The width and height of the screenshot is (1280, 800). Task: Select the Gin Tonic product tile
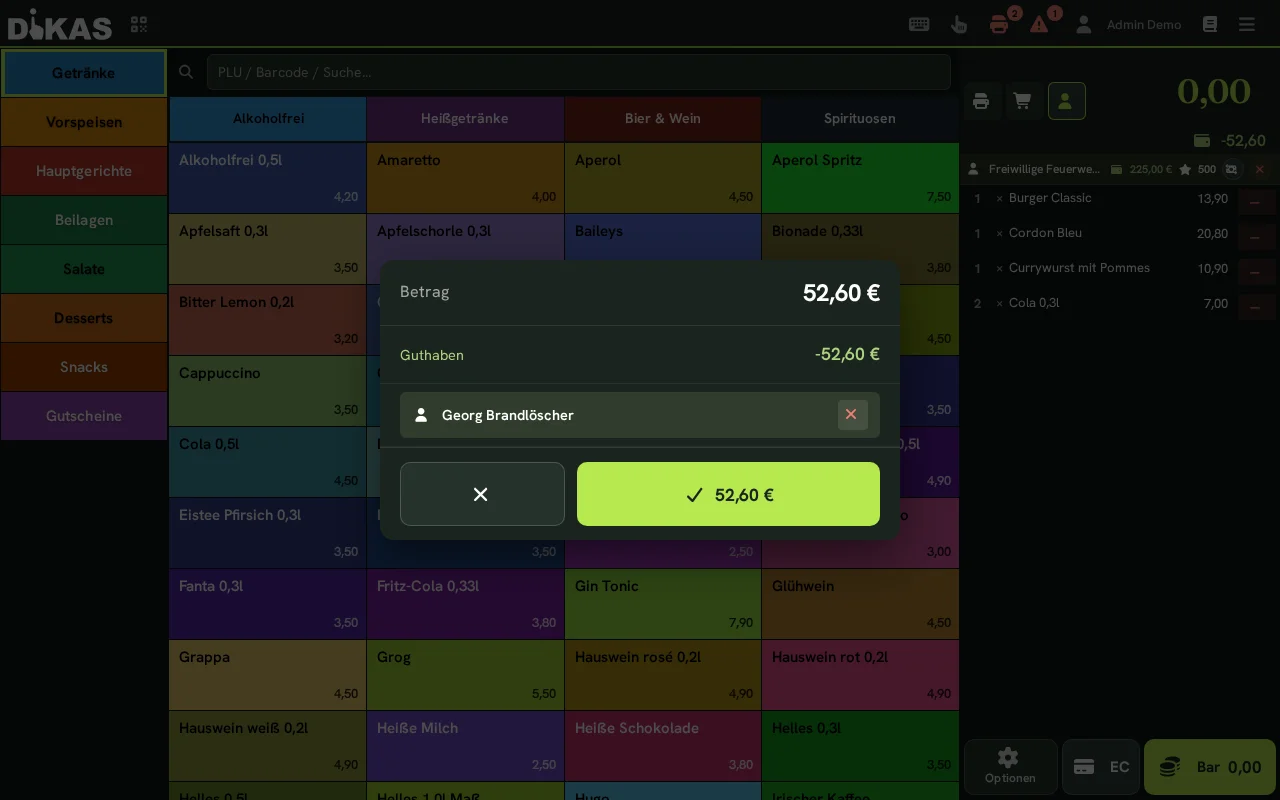662,604
